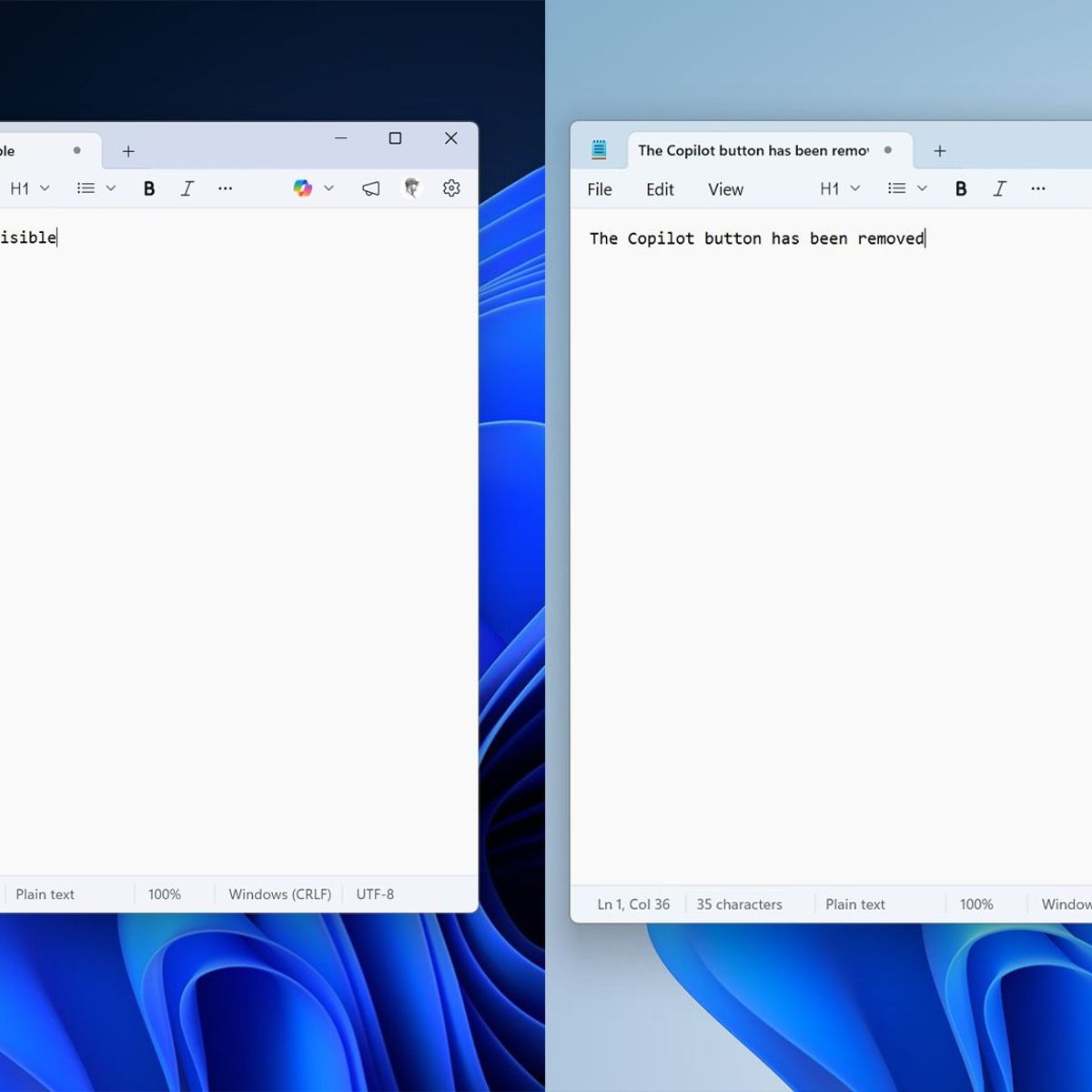The image size is (1092, 1092).
Task: Toggle bold formatting in the left Notepad window
Action: click(x=149, y=188)
